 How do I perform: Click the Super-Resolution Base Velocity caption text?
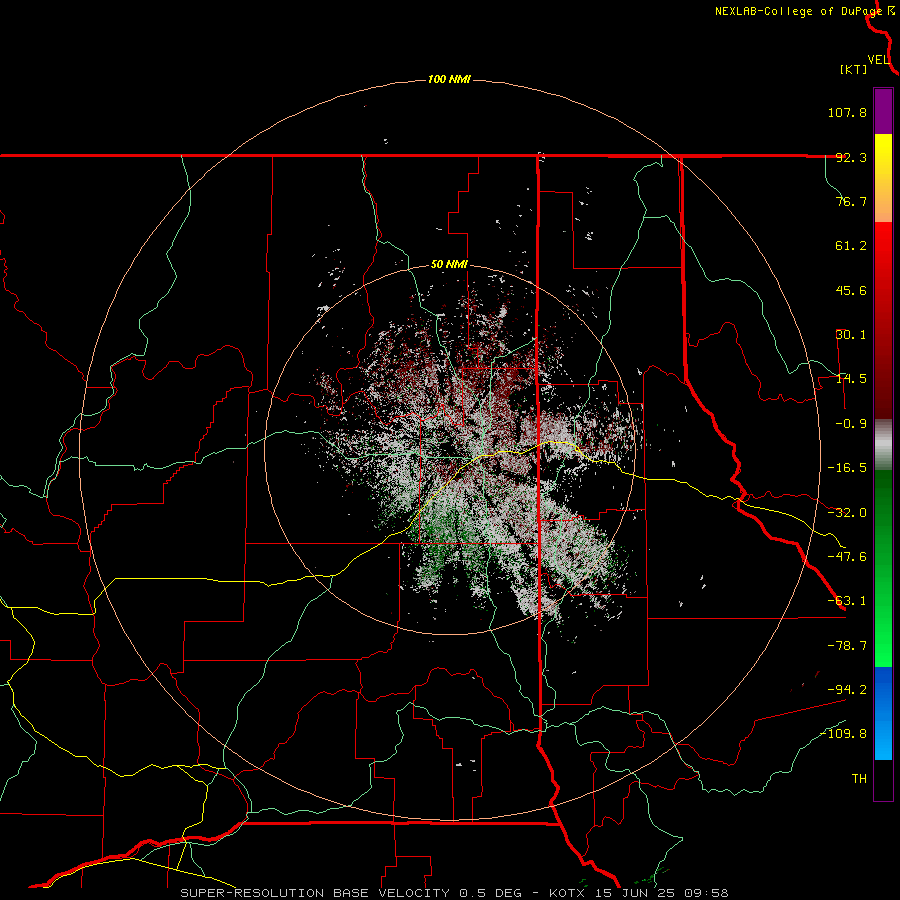click(x=454, y=893)
